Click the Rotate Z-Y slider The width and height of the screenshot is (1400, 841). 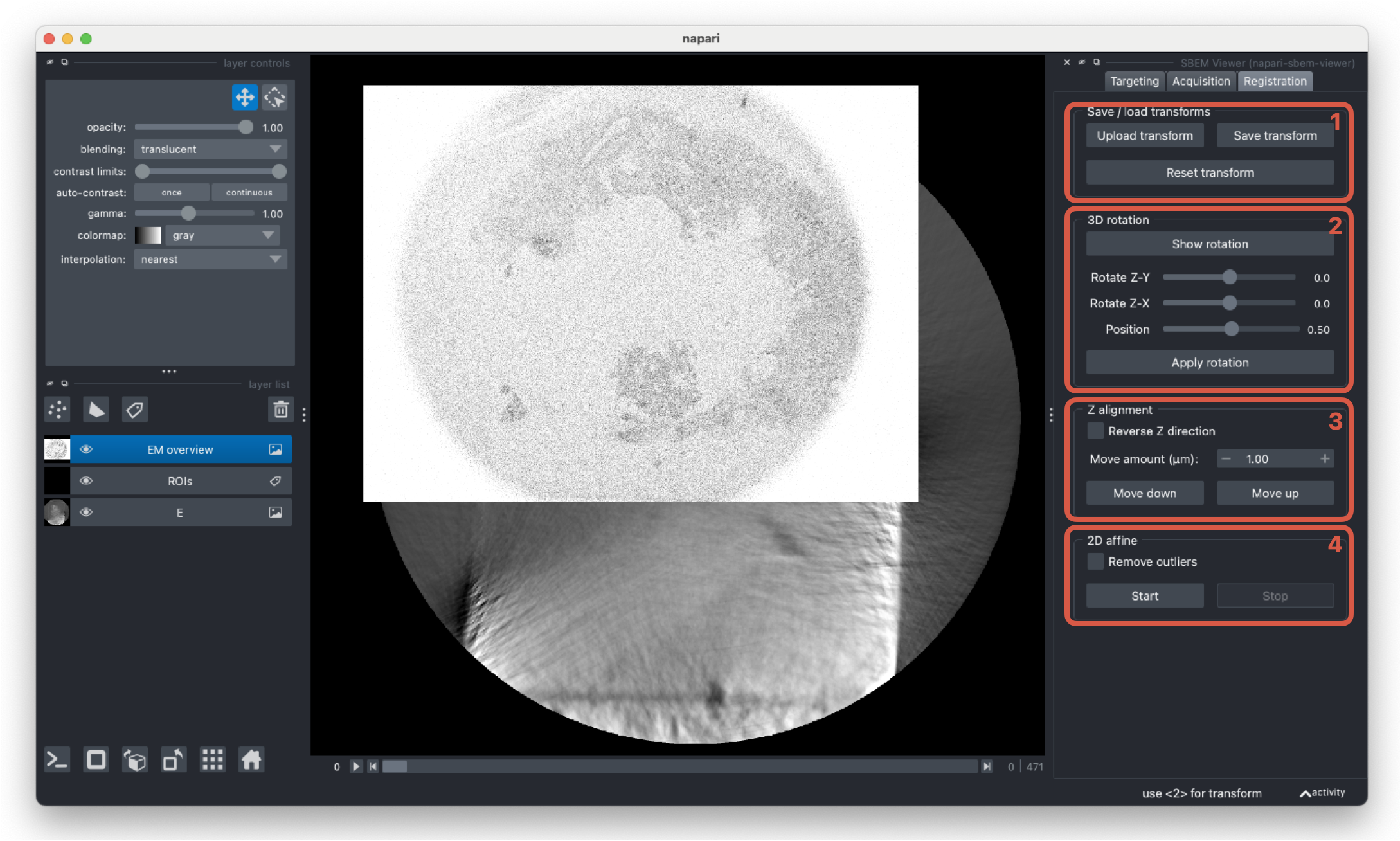1229,277
